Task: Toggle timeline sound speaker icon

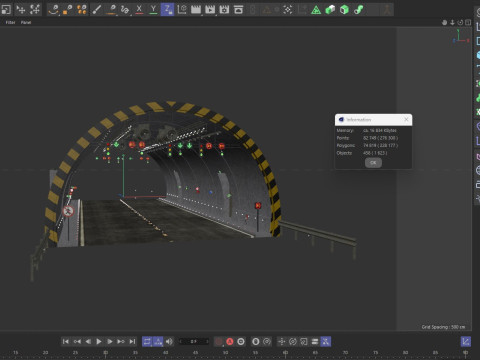Action: 169,341
